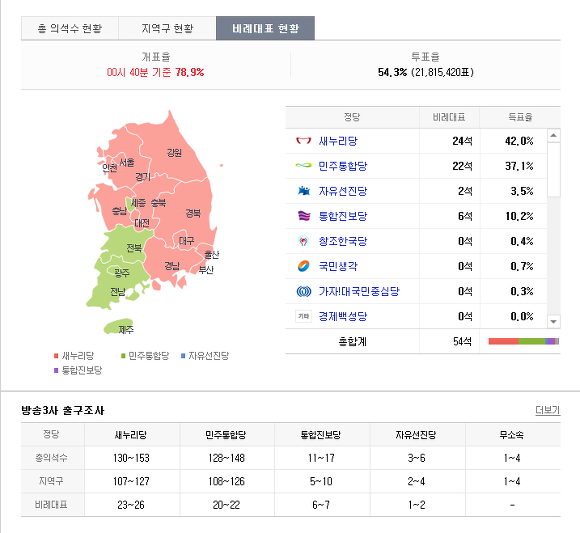Click the party list scrollbar thumb

point(553,169)
